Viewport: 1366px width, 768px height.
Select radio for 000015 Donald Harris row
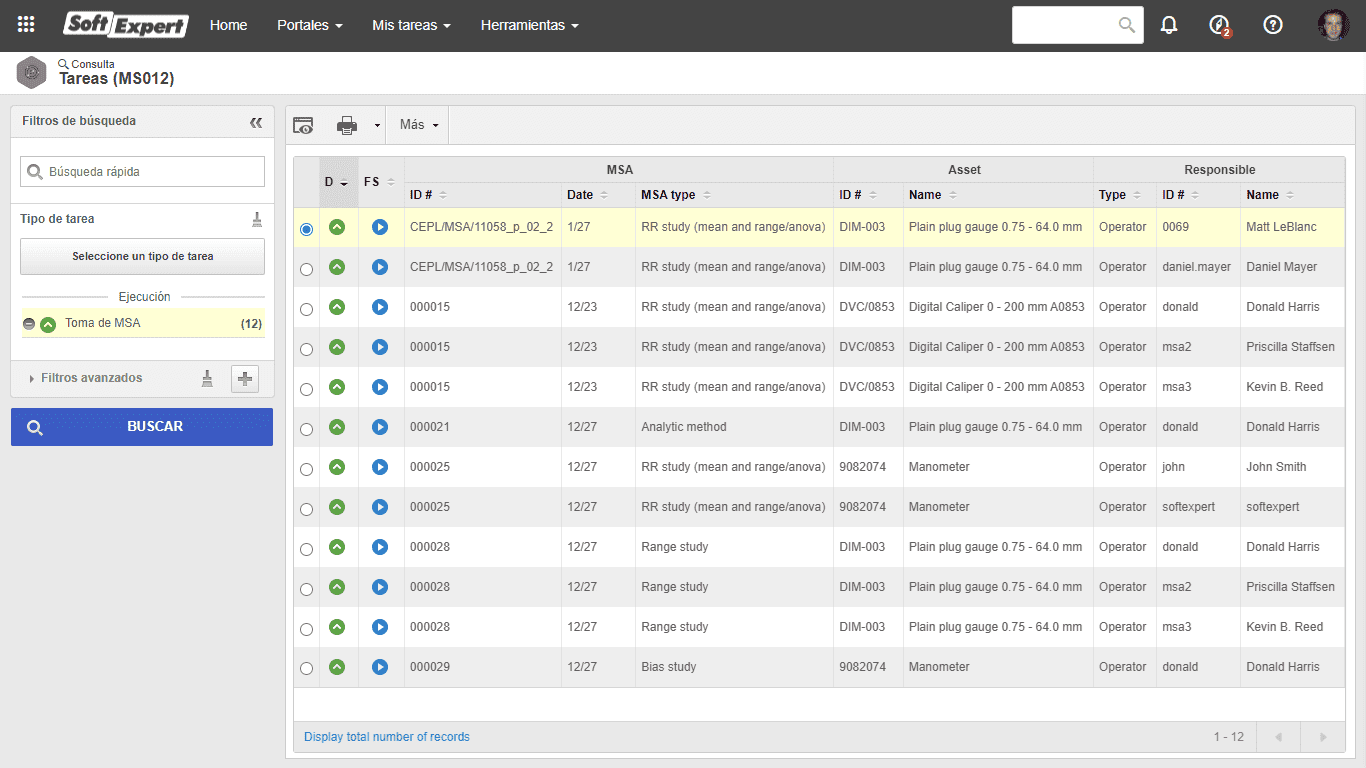306,309
